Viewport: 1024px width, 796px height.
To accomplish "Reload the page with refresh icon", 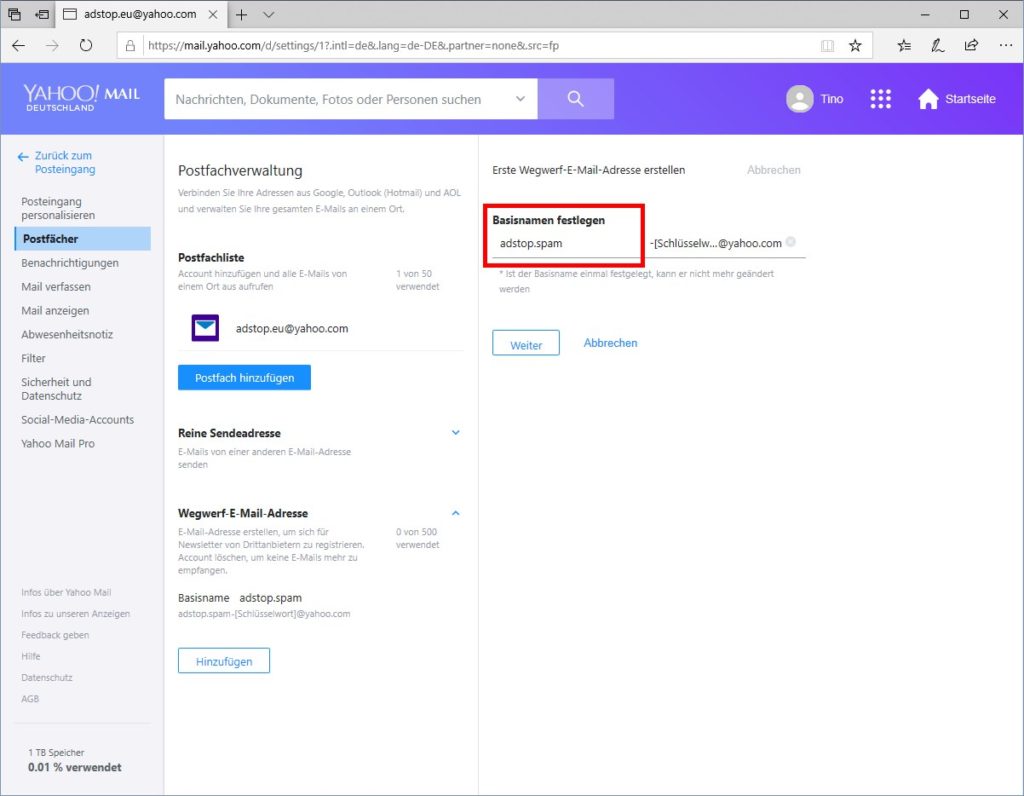I will click(x=86, y=45).
